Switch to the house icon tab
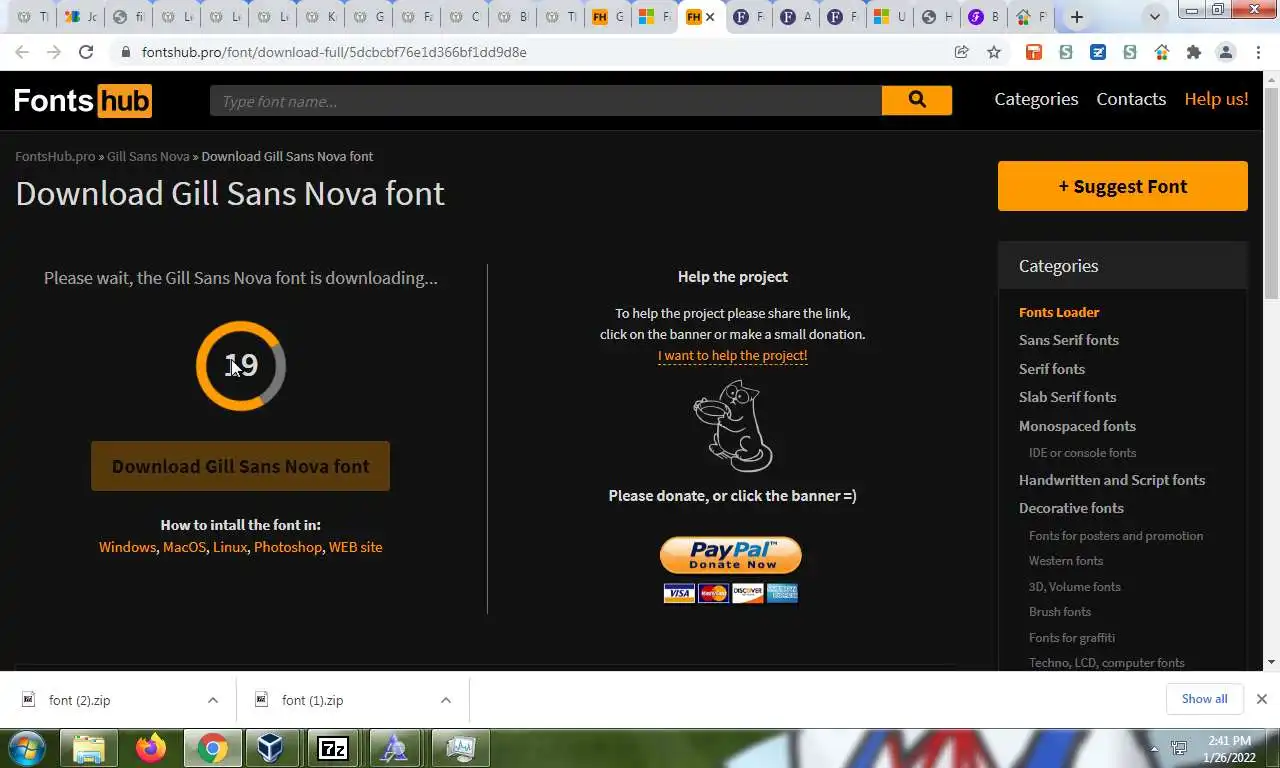The image size is (1280, 768). coord(1031,17)
